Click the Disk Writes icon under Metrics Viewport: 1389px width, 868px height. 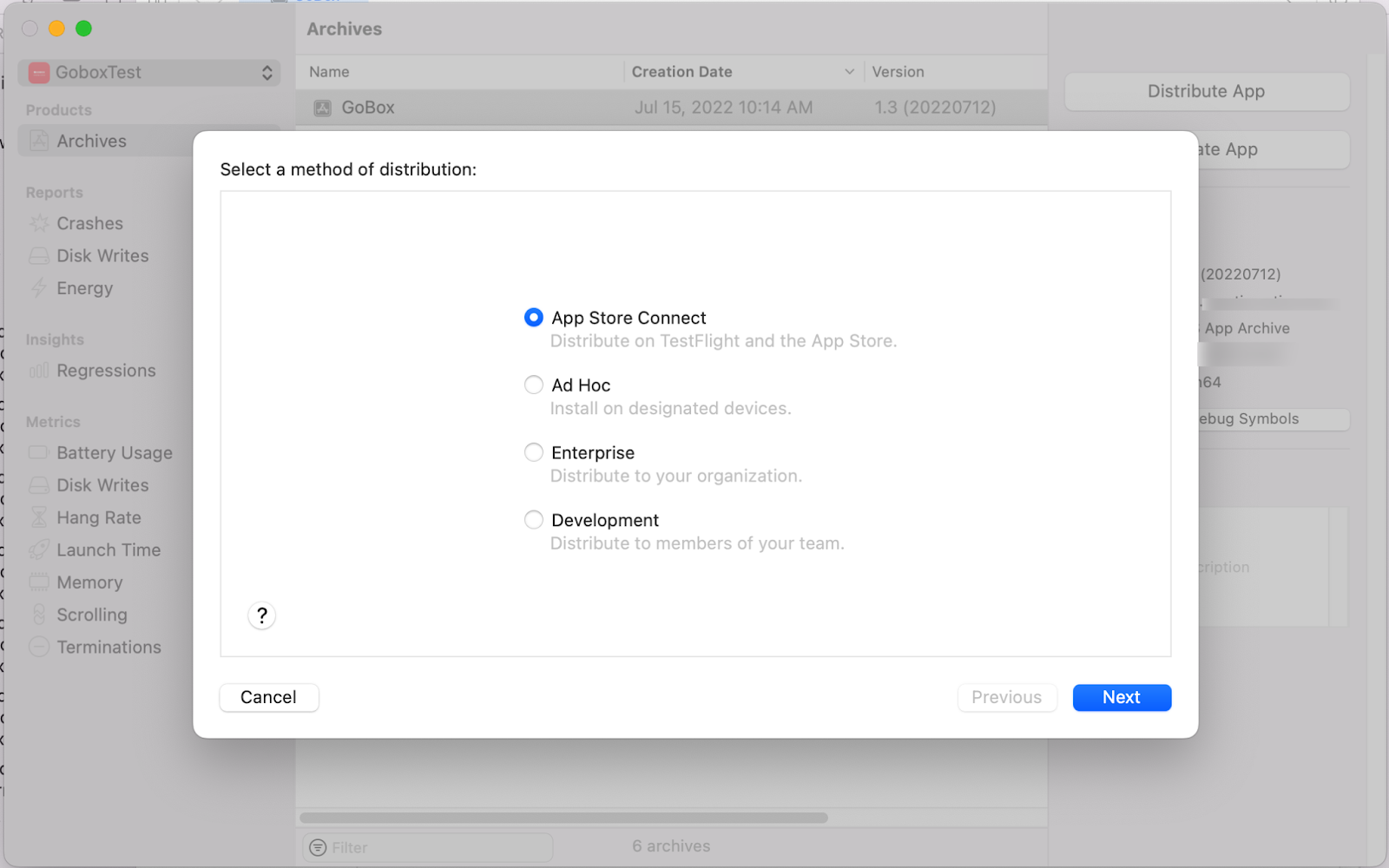39,485
